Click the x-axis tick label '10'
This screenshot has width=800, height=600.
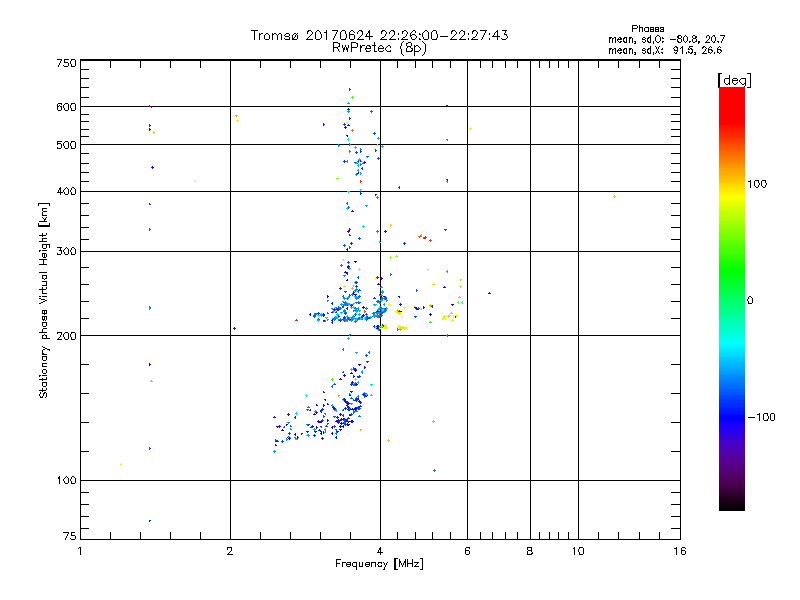point(578,551)
